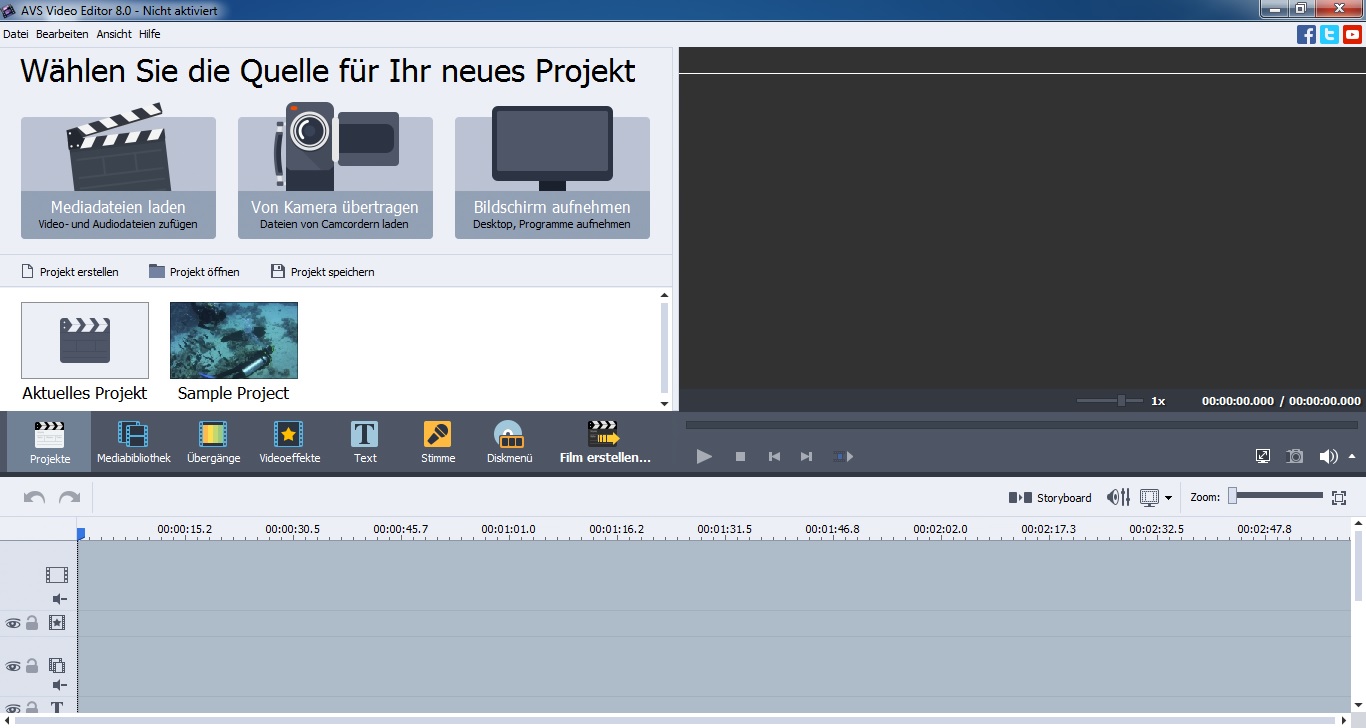Open the Datei menu
Image resolution: width=1366 pixels, height=728 pixels.
pos(15,34)
